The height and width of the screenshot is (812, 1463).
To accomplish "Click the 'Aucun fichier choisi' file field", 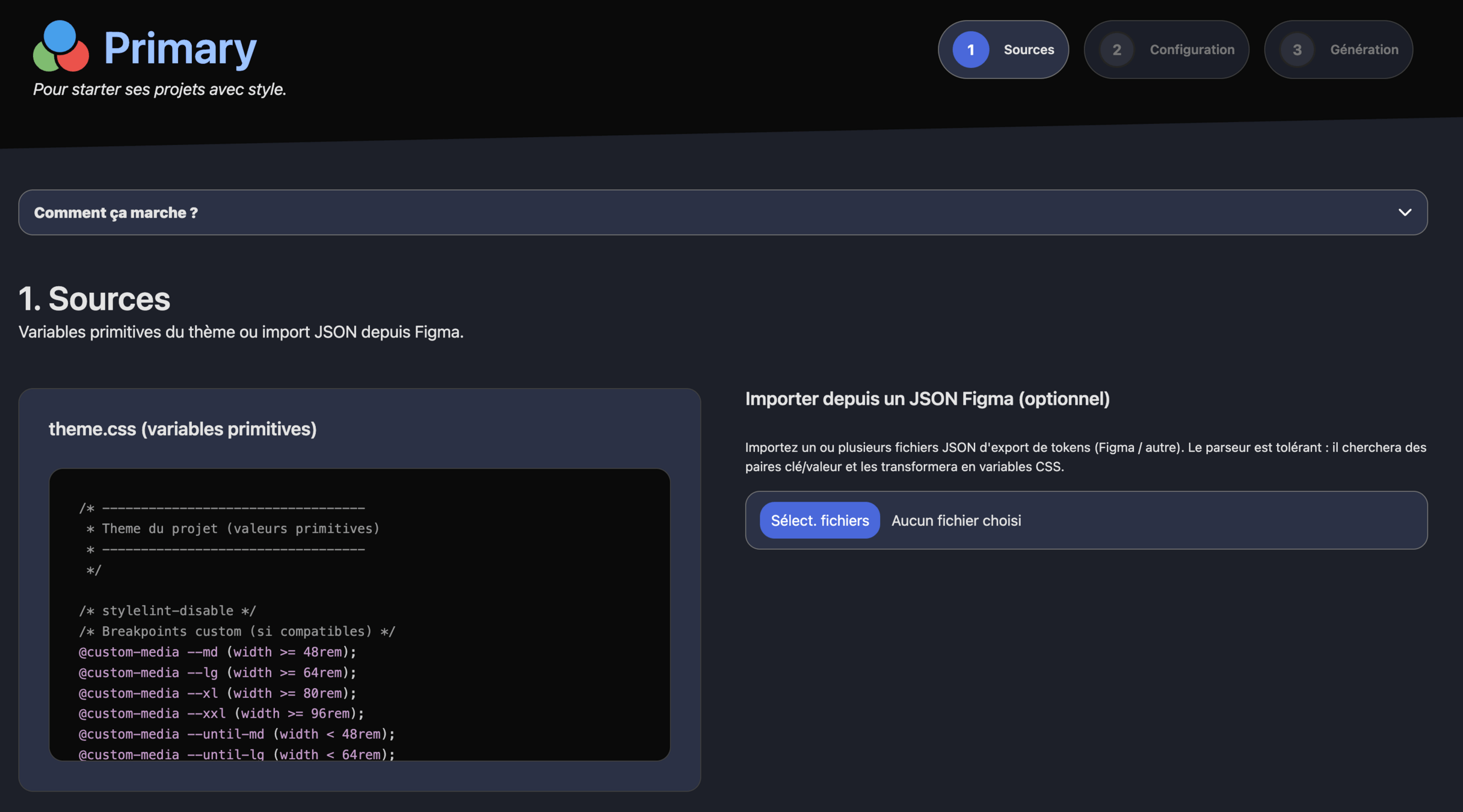I will coord(956,520).
